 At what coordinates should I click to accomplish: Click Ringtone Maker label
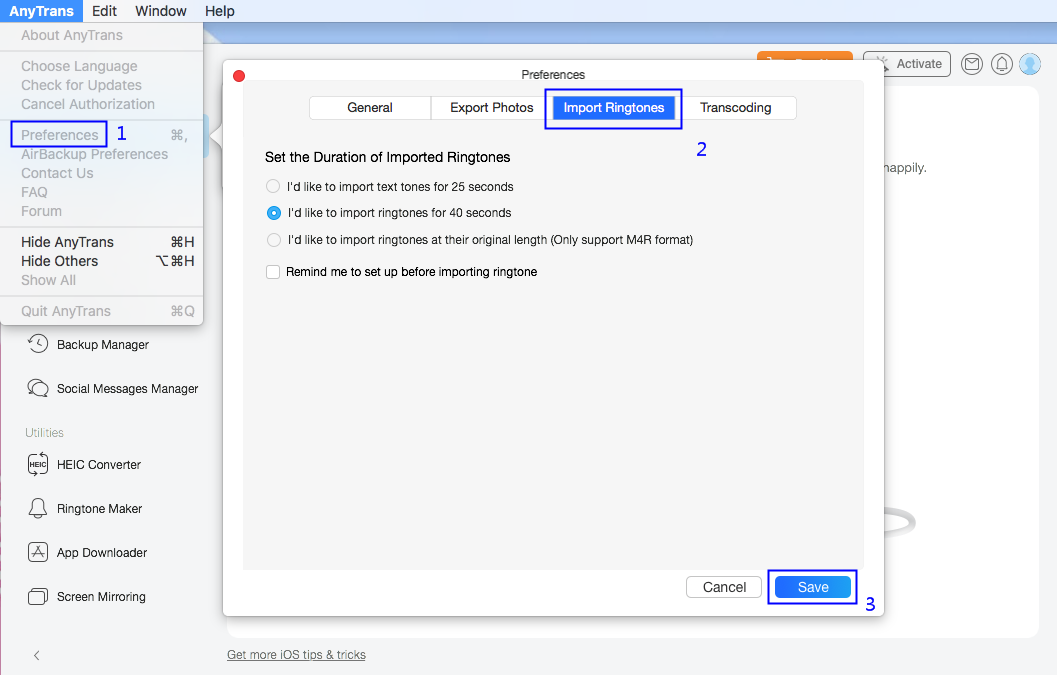click(99, 508)
